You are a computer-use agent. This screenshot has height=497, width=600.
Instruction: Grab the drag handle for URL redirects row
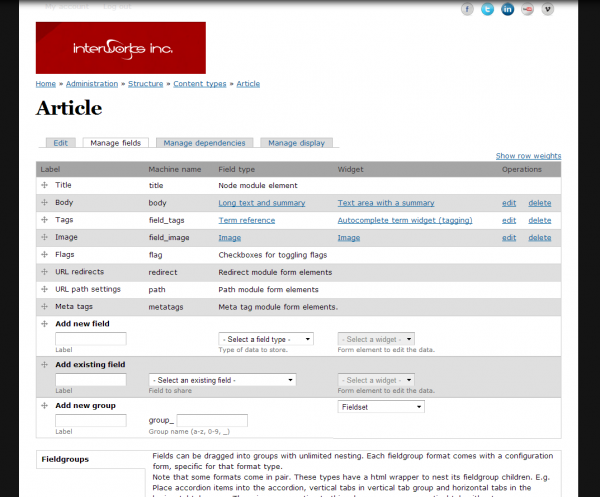pos(44,272)
